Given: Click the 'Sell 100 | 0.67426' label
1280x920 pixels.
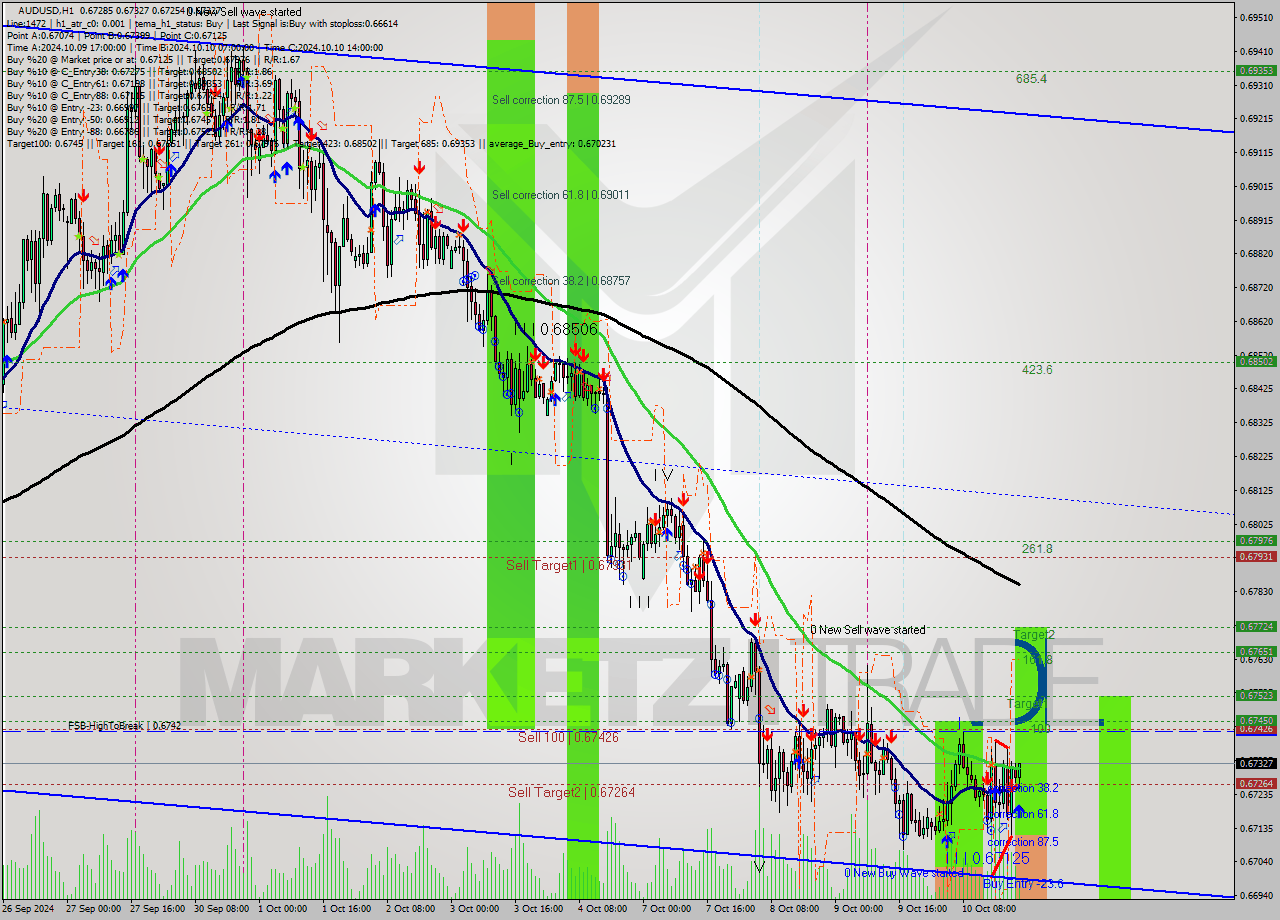Looking at the screenshot, I should (568, 737).
